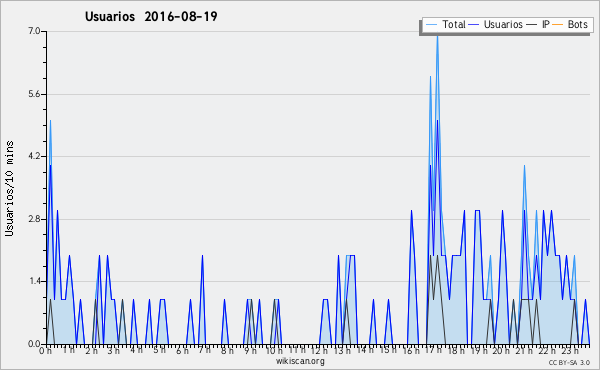Click the 5 h x-axis label
Image resolution: width=600 pixels, height=370 pixels.
(x=160, y=350)
